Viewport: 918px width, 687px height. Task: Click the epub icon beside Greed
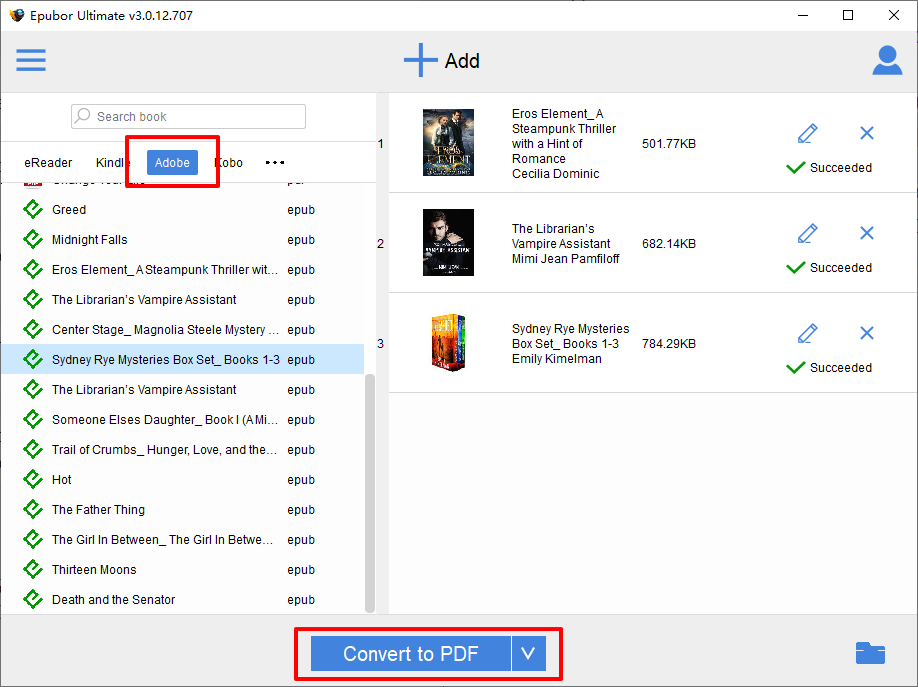click(x=33, y=209)
